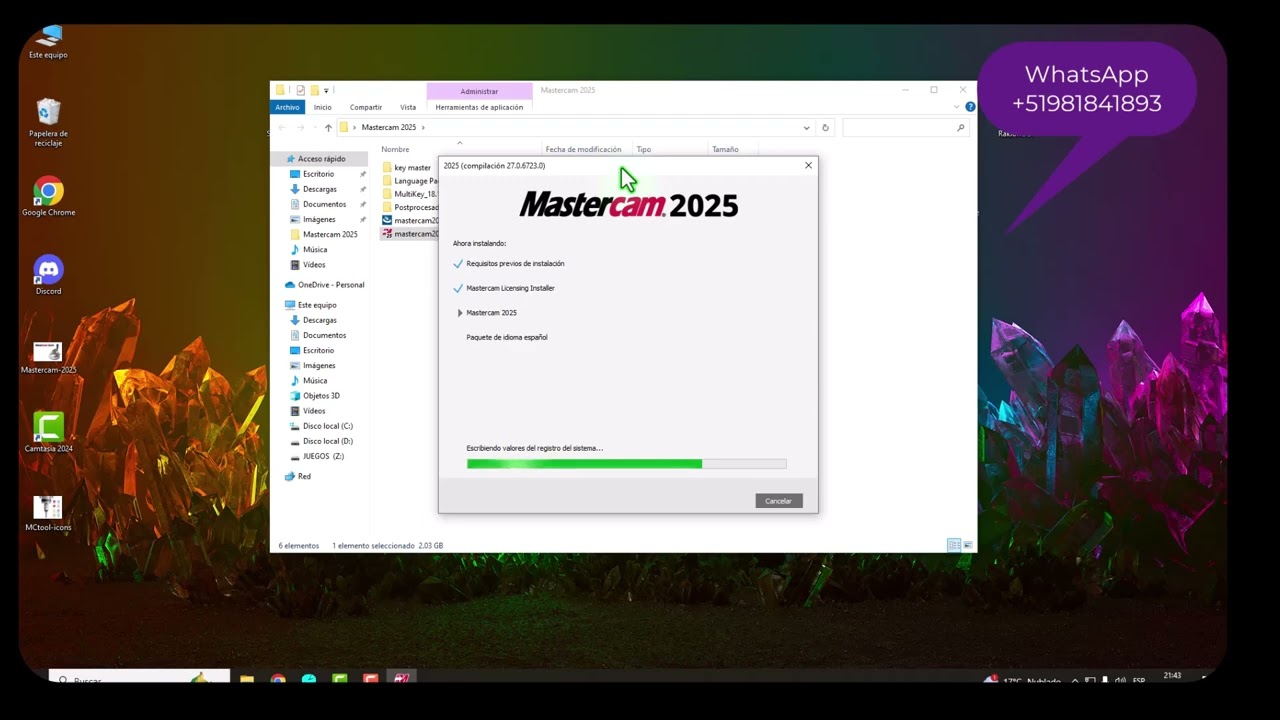1280x720 pixels.
Task: Click the Properties icon in the Explorer title bar
Action: tap(300, 90)
